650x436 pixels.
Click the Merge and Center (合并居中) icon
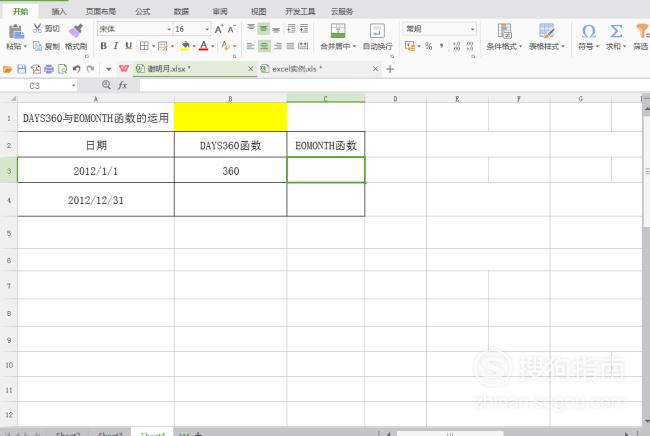(338, 31)
